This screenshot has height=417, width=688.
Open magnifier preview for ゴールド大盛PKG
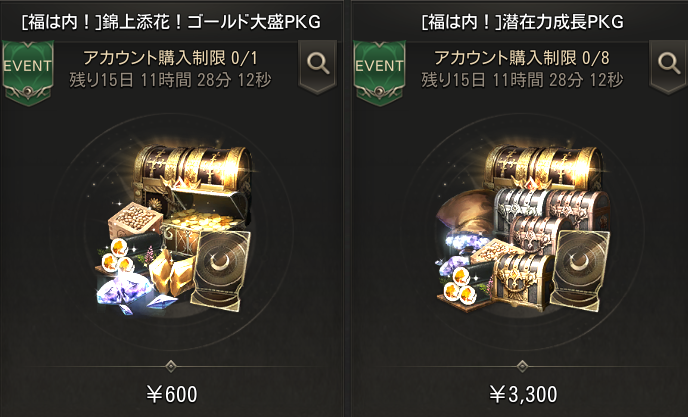(x=318, y=66)
